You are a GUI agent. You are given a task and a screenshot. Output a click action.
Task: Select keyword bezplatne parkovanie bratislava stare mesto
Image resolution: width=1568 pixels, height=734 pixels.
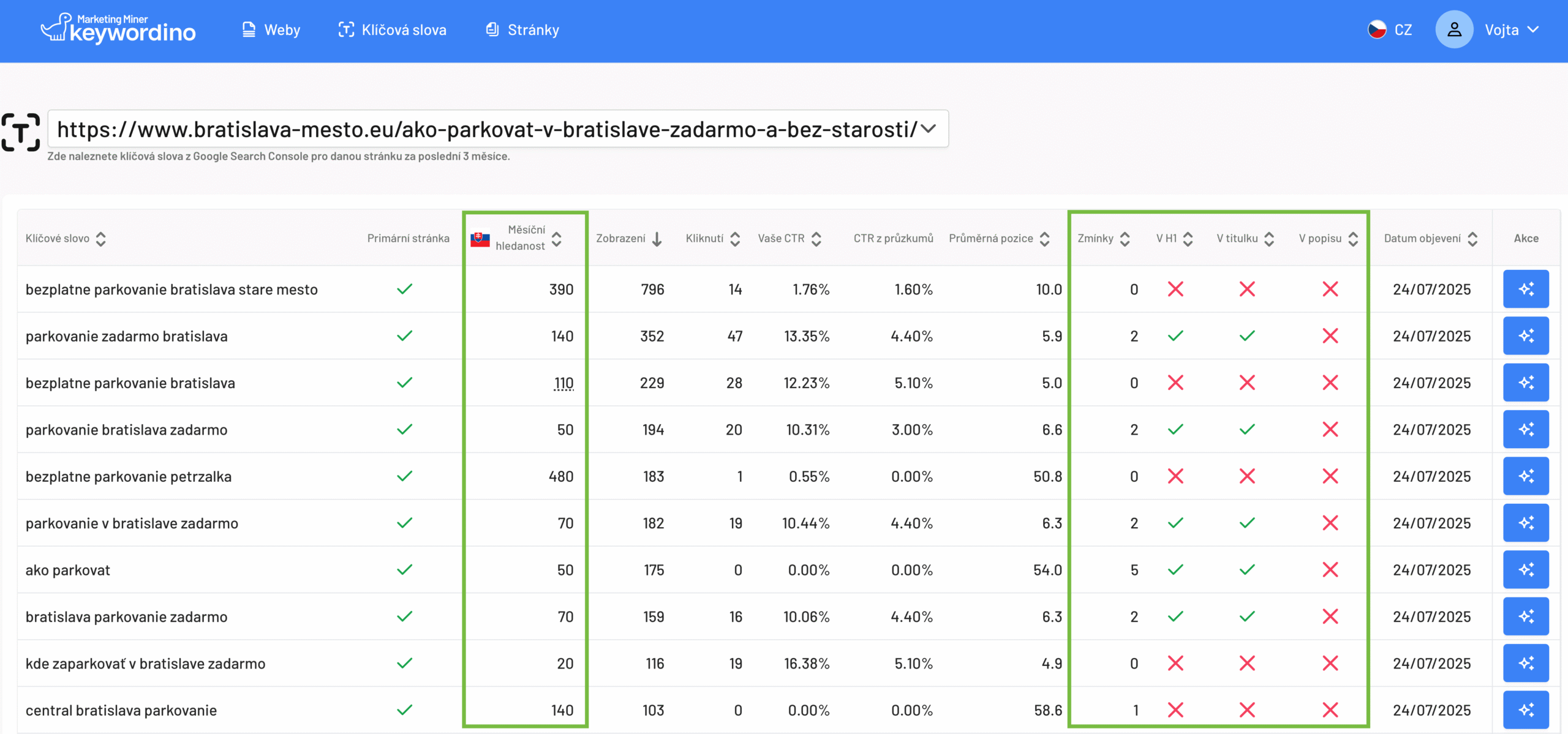click(x=171, y=290)
